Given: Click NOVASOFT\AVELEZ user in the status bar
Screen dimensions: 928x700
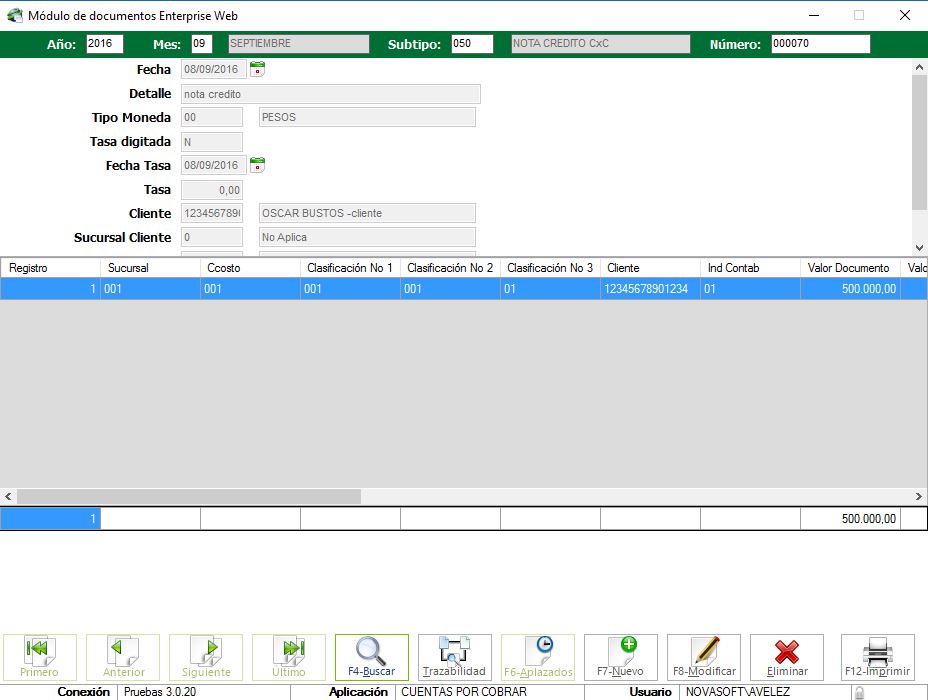Looking at the screenshot, I should tap(738, 692).
